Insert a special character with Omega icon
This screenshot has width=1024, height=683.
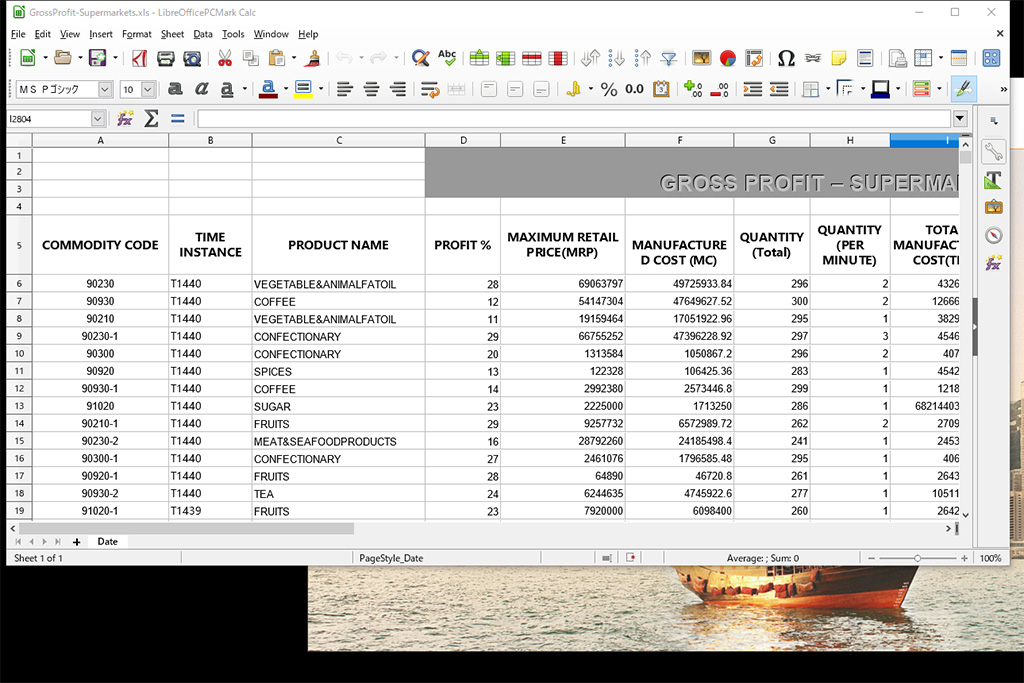pyautogui.click(x=786, y=58)
